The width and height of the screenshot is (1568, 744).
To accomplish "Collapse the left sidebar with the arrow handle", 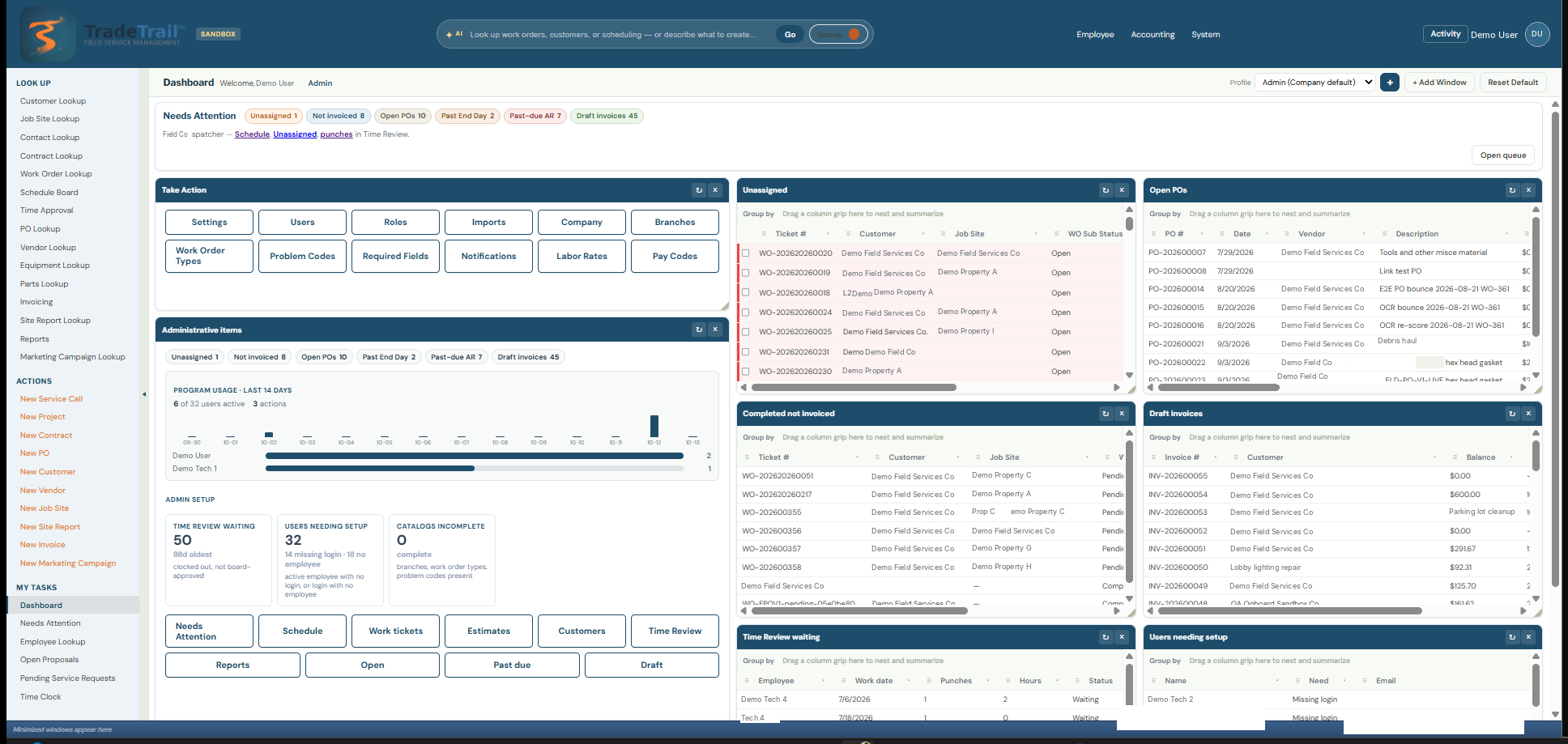I will coord(144,394).
